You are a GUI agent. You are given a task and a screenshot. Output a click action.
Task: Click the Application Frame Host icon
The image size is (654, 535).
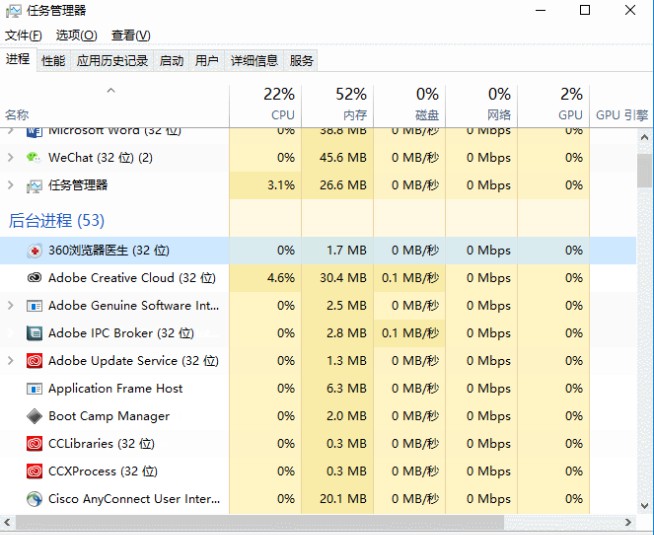(33, 388)
